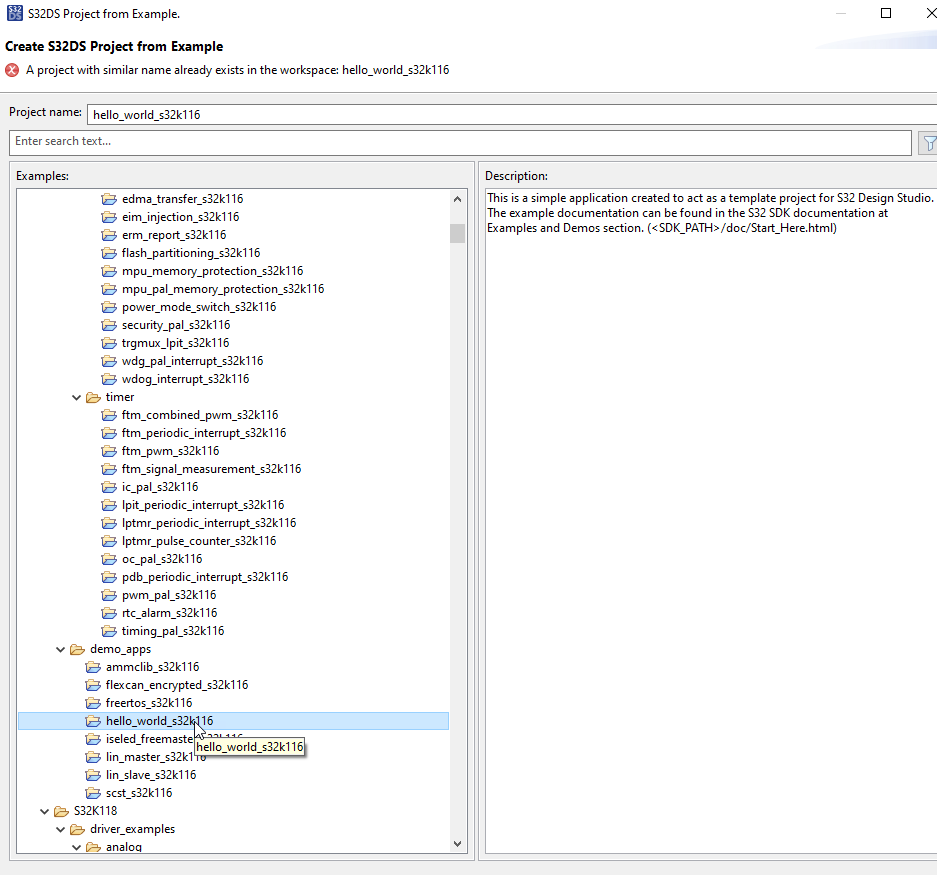Click the folder icon beside hello_world_s32k116
The width and height of the screenshot is (937, 875).
click(x=94, y=720)
